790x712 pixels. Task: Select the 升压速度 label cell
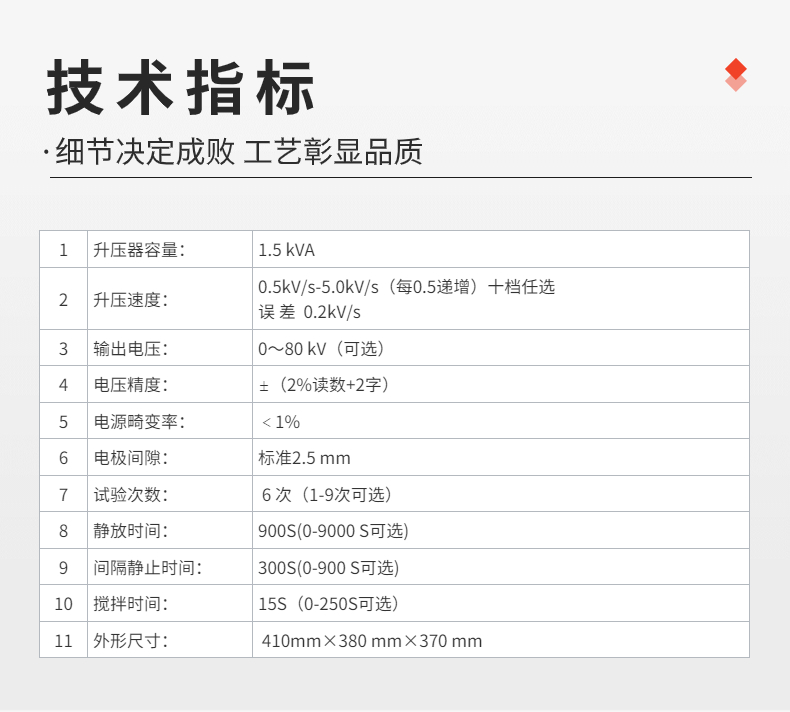[x=131, y=299]
